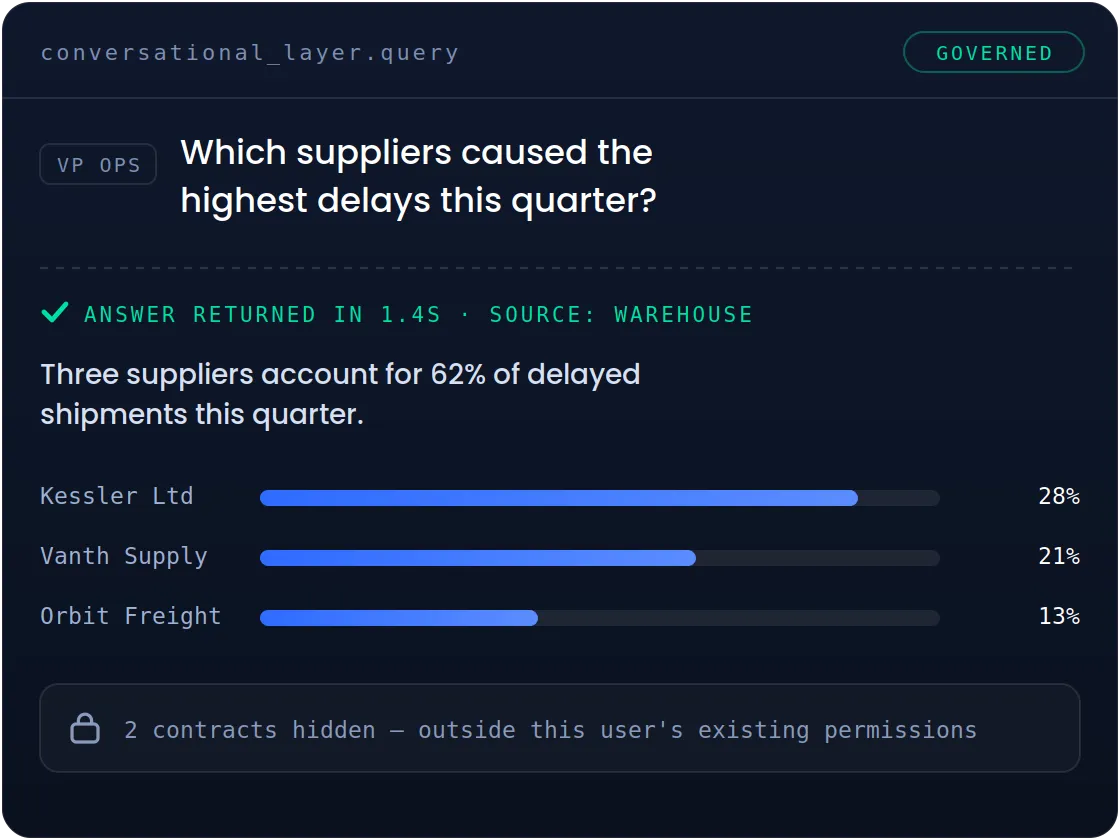Screen dimensions: 1120x840
Task: Click the Orbit Freight progress bar
Action: [600, 618]
